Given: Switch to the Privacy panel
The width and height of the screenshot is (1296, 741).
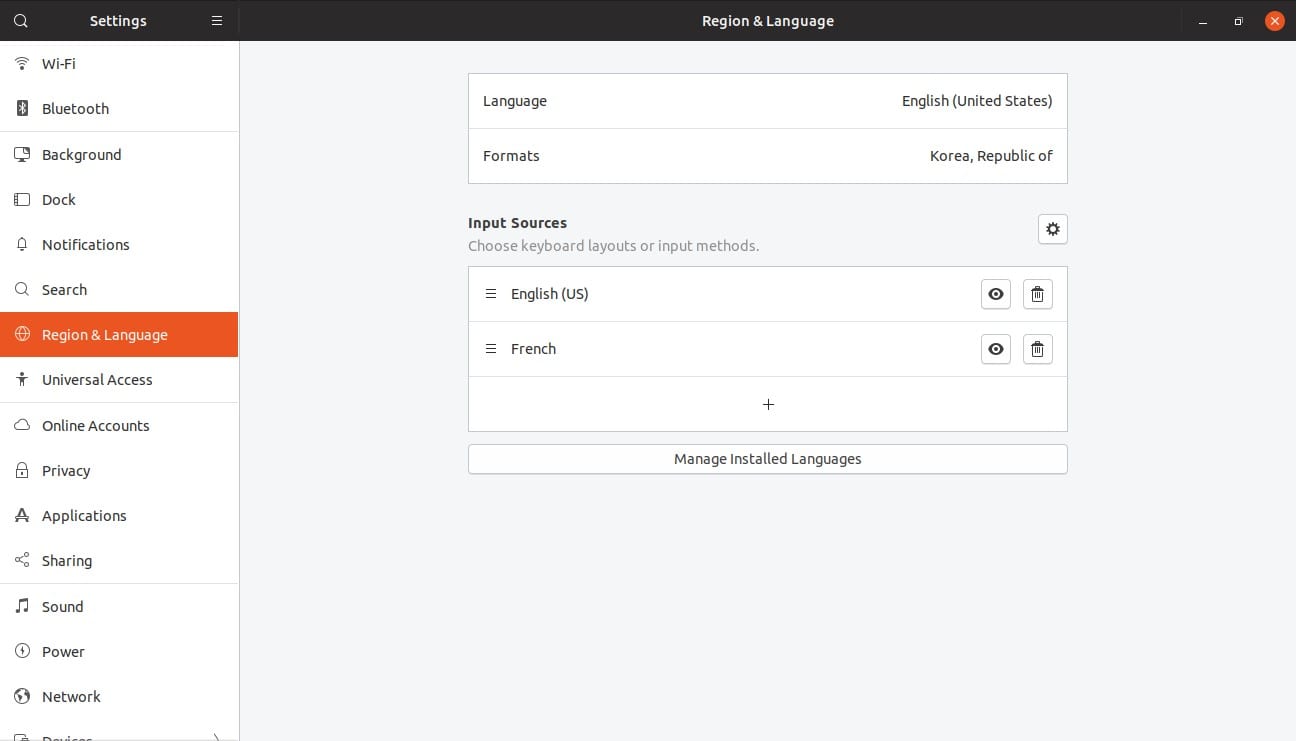Looking at the screenshot, I should click(66, 471).
